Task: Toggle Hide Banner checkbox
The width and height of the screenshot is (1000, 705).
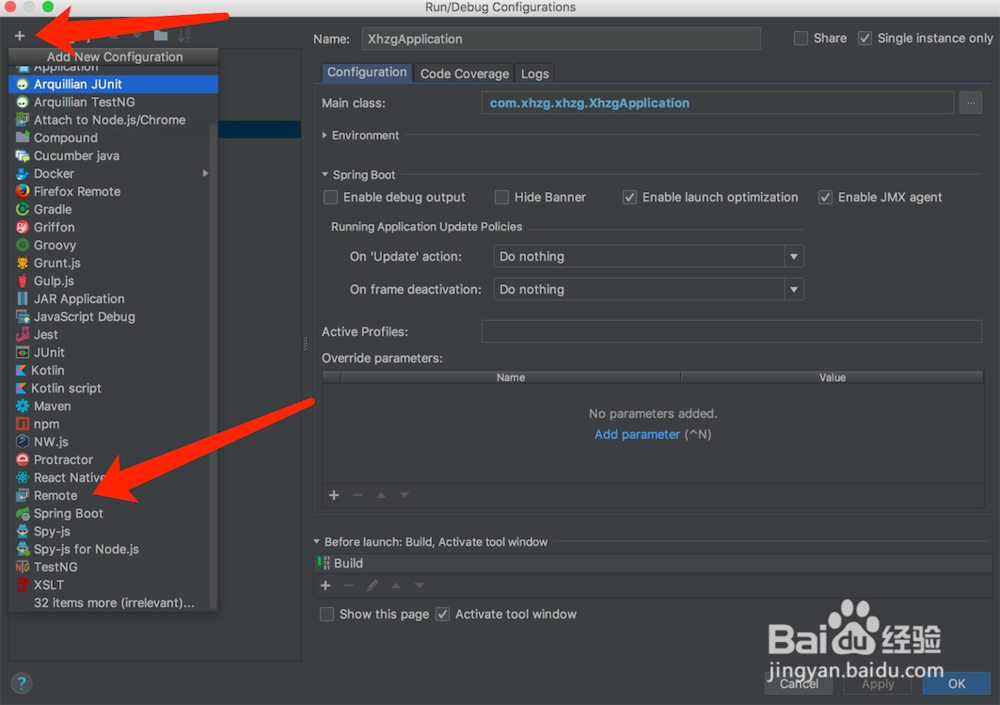Action: 502,197
